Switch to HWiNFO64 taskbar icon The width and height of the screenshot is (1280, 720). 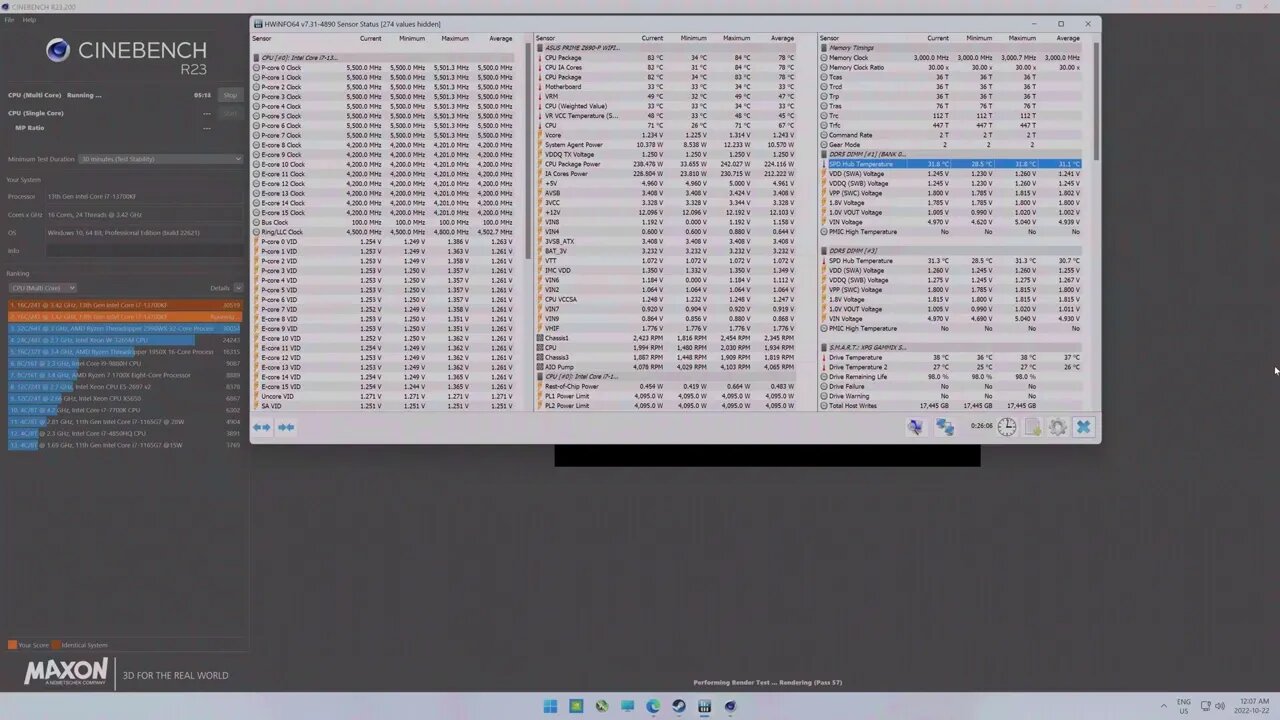pyautogui.click(x=704, y=706)
